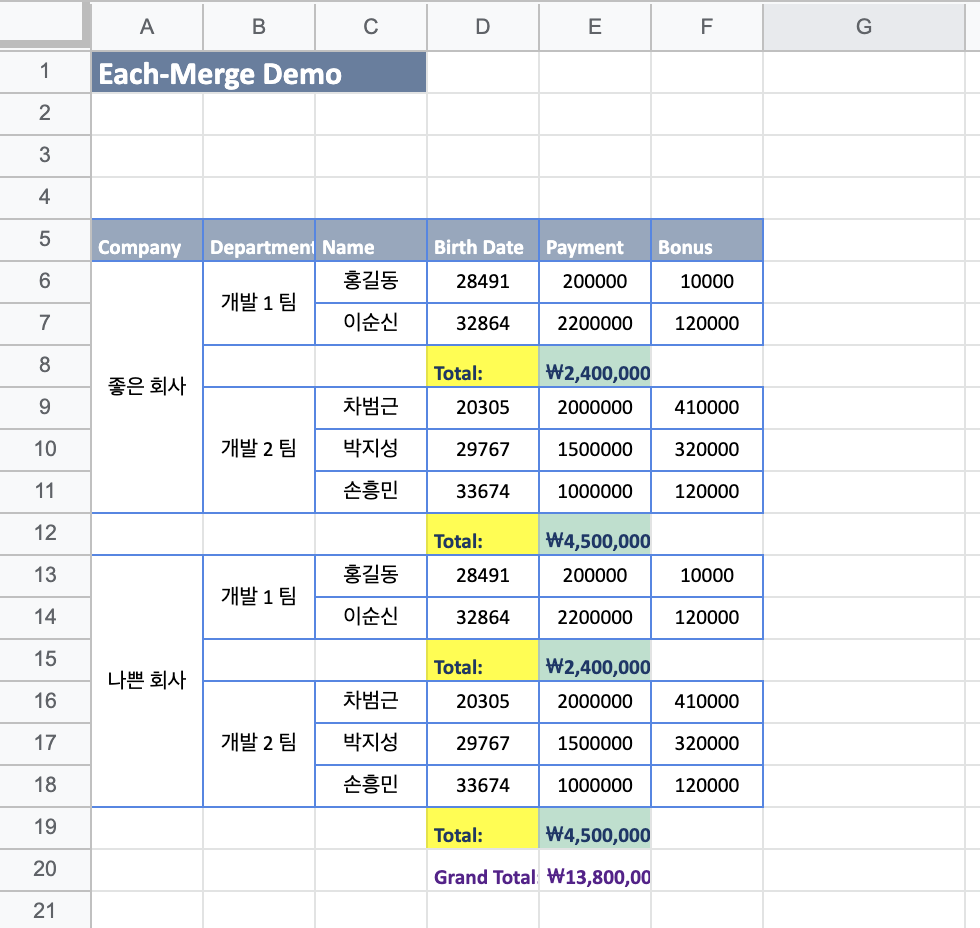Click the row 20 header
The image size is (980, 928).
tap(45, 869)
